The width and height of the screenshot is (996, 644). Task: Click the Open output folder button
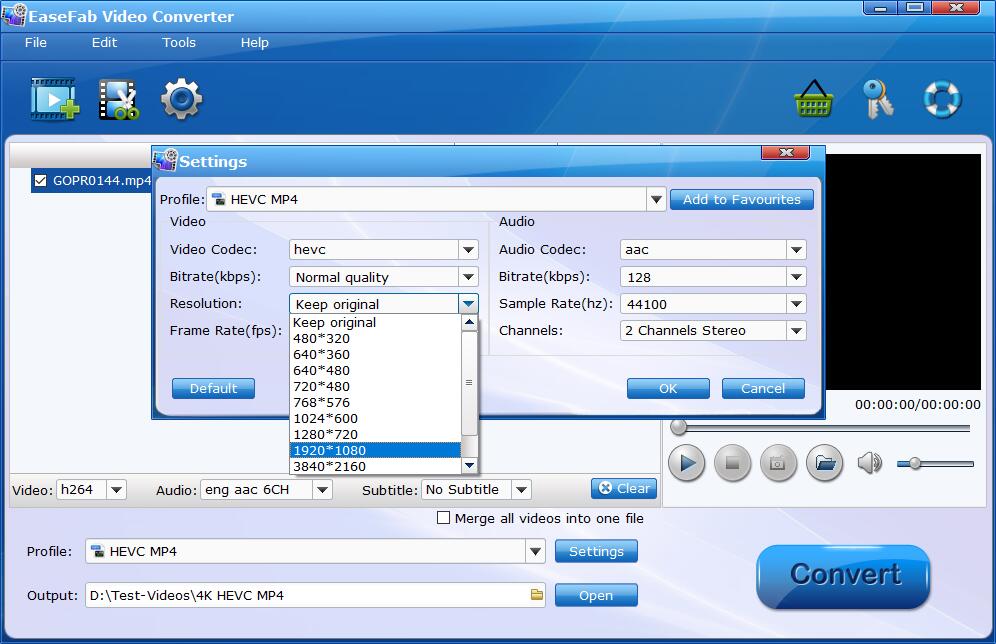pyautogui.click(x=596, y=595)
